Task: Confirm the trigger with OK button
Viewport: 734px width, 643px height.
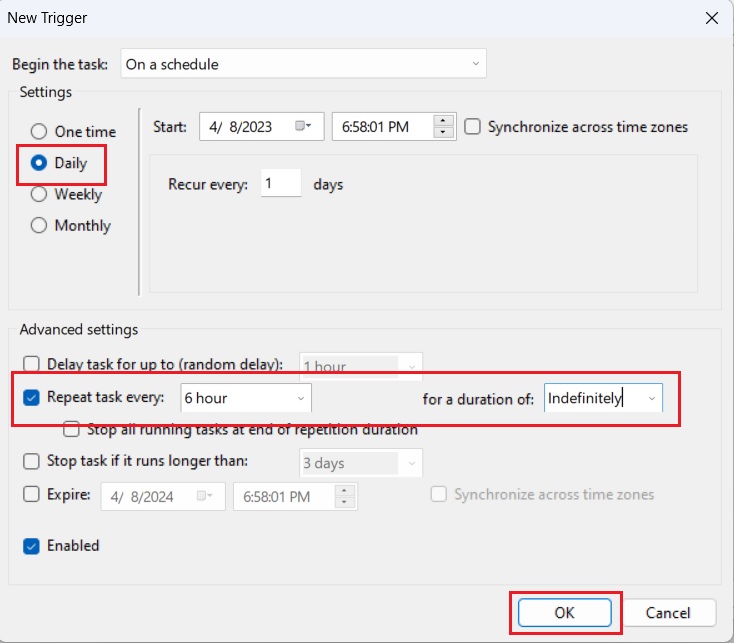Action: pyautogui.click(x=565, y=613)
